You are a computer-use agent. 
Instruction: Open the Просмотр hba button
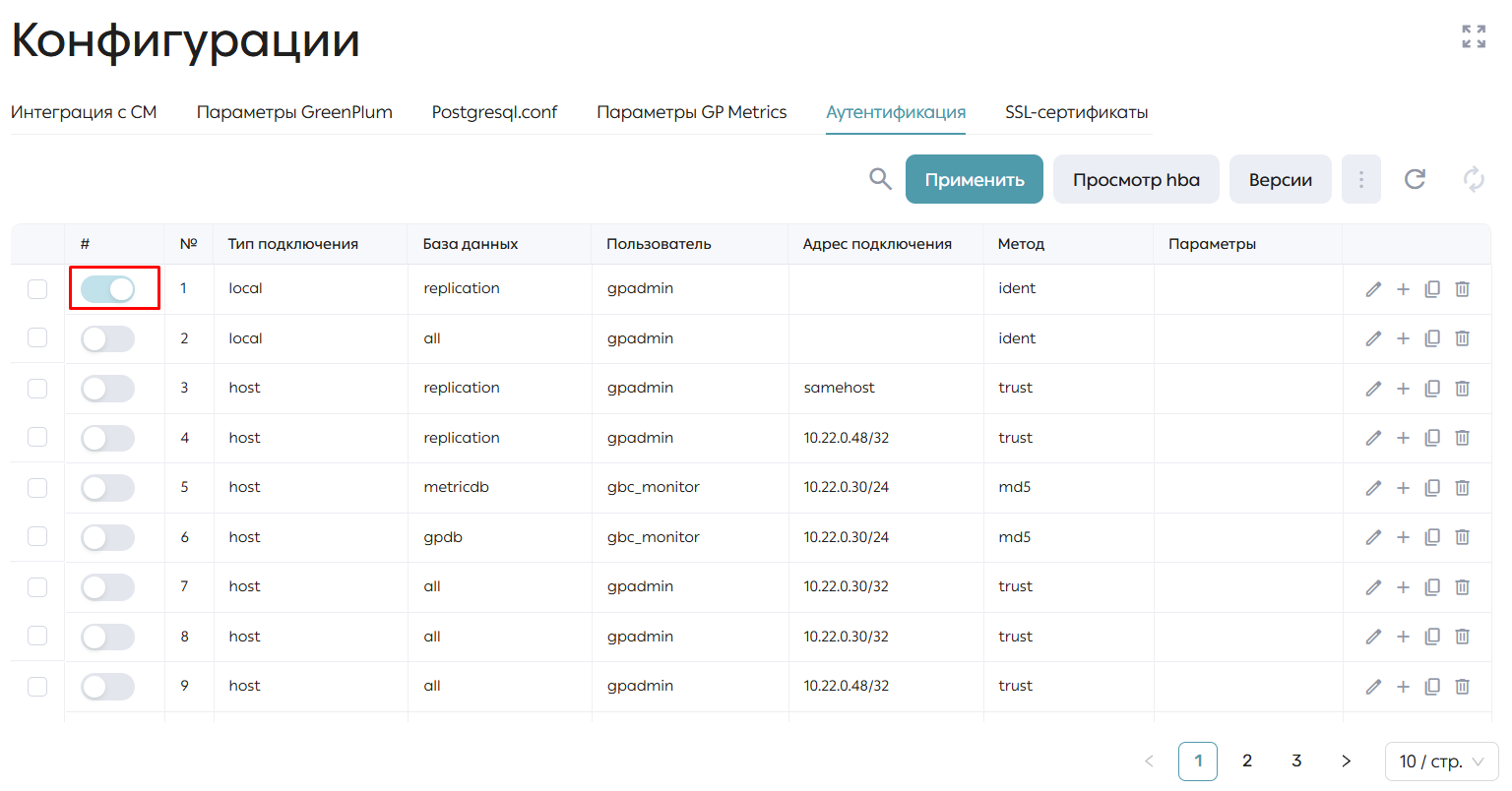[1136, 179]
